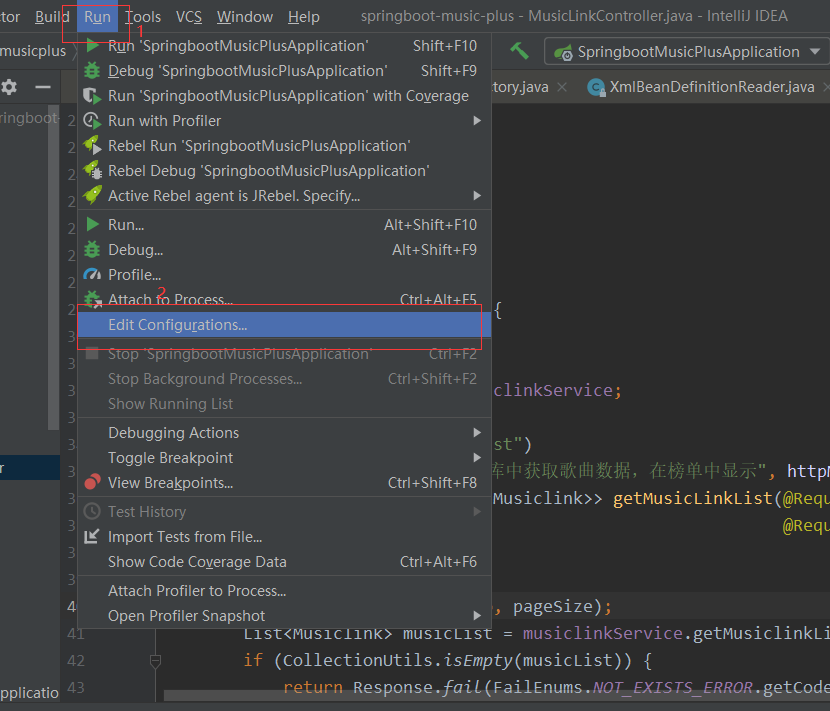Select View Breakpoints... entry
The height and width of the screenshot is (711, 830).
point(284,482)
